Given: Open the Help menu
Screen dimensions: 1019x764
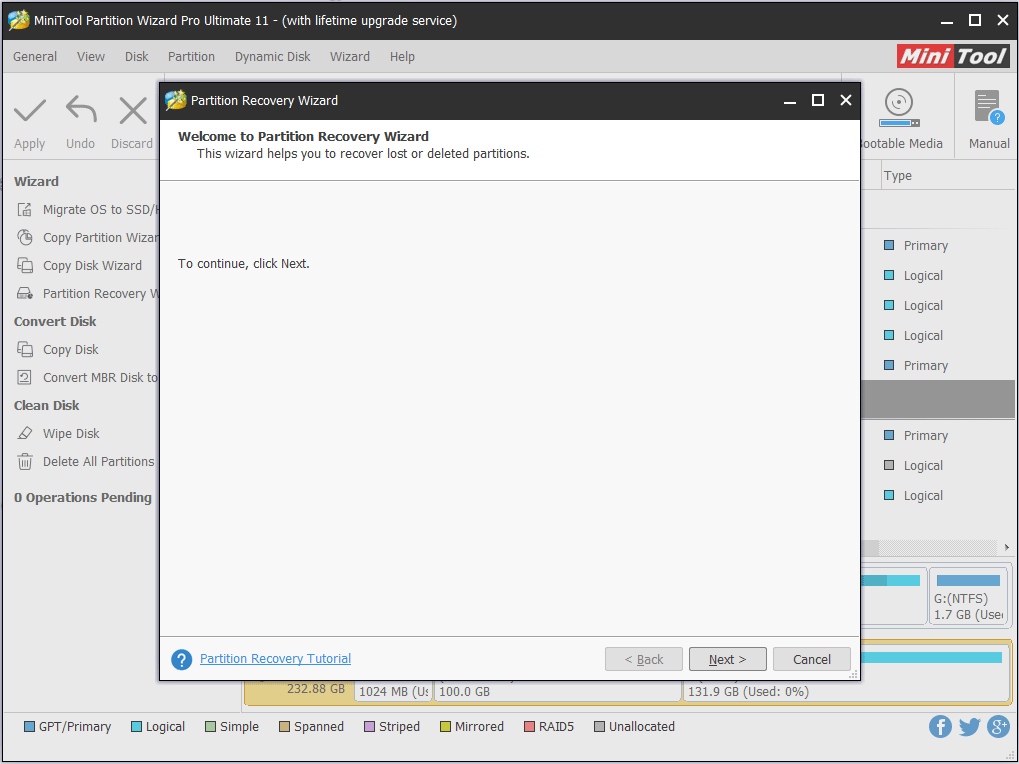Looking at the screenshot, I should (402, 57).
